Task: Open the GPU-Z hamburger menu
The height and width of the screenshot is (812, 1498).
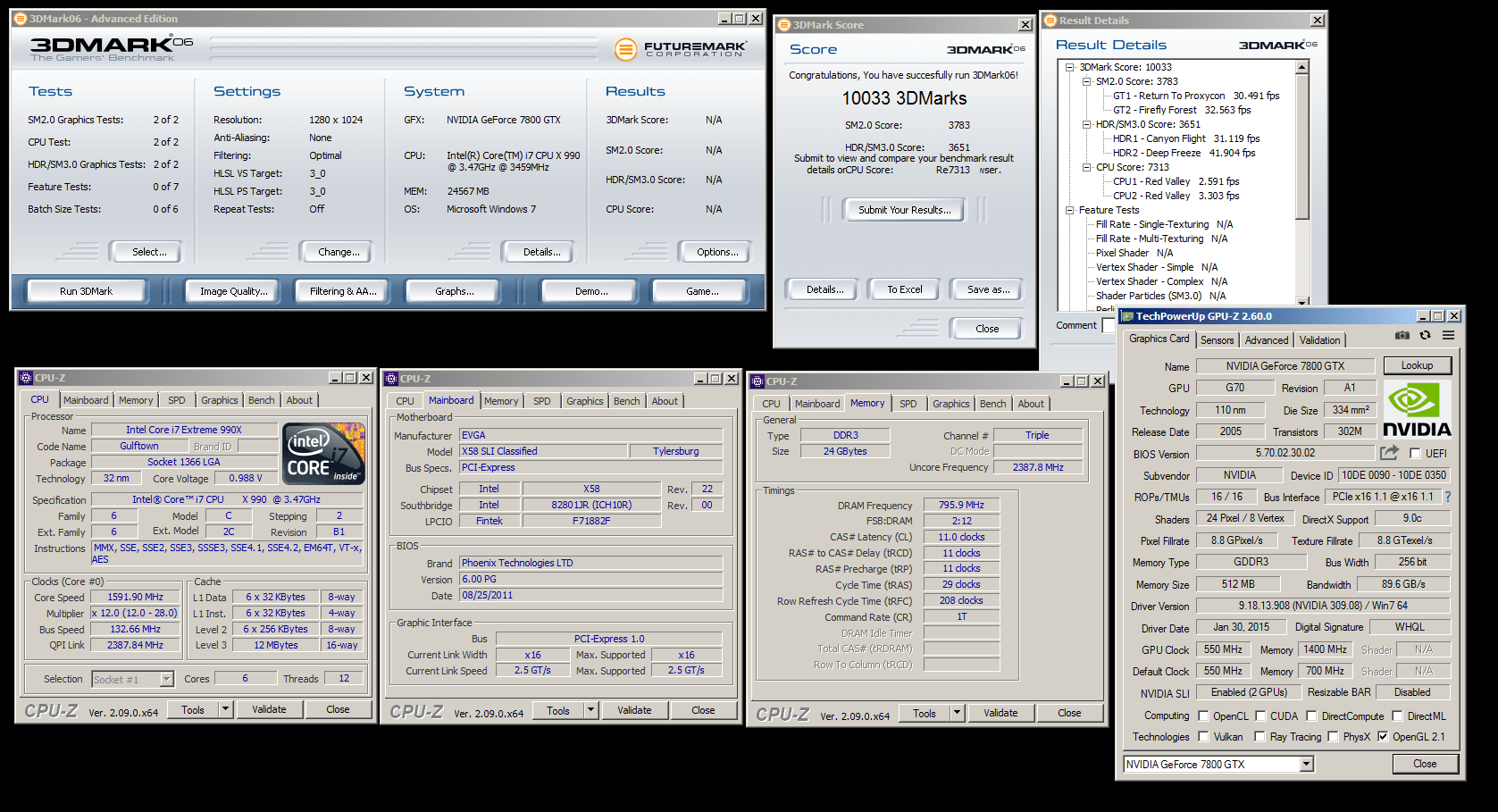Action: [x=1448, y=336]
